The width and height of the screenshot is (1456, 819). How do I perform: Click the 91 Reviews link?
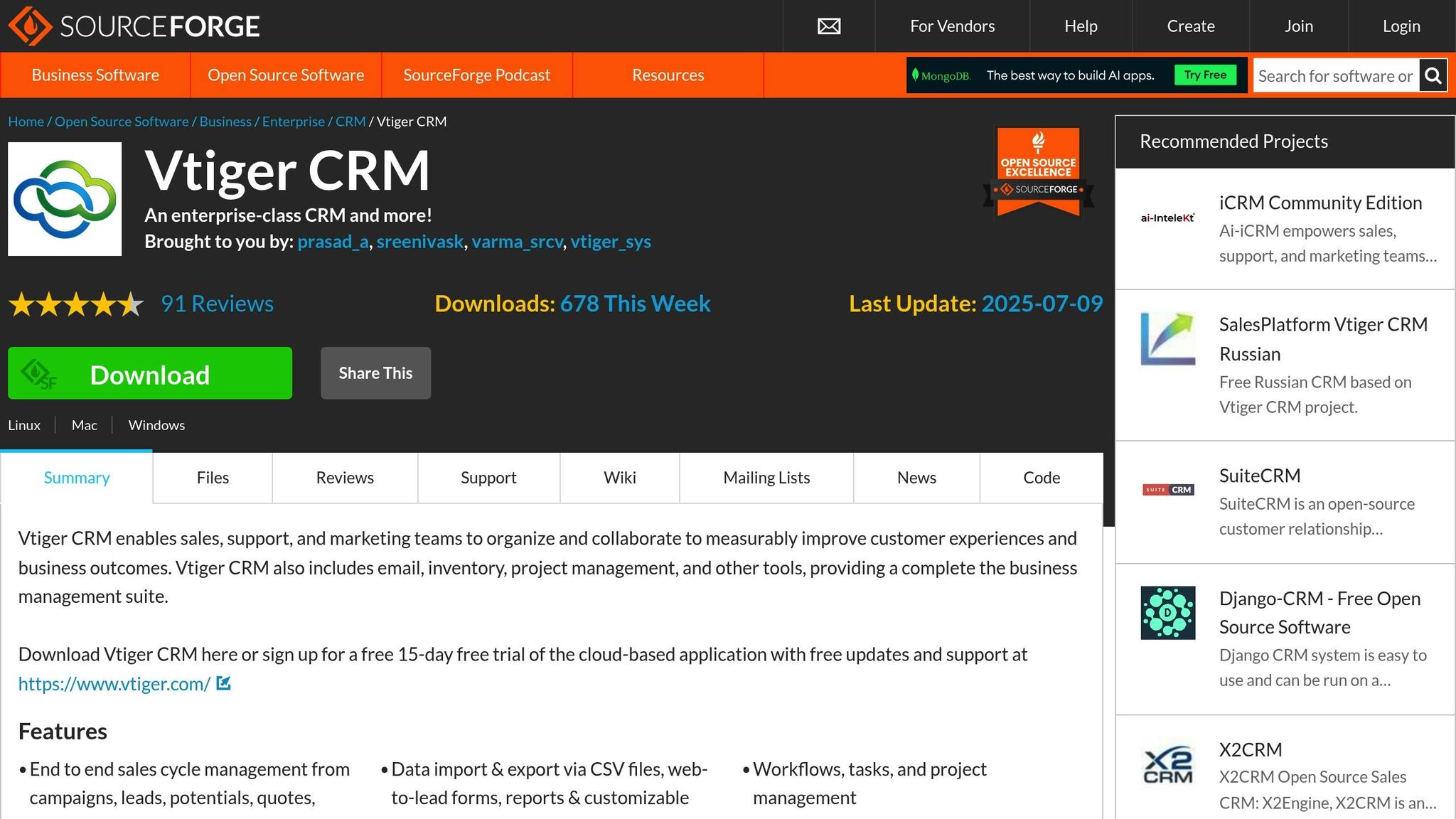click(216, 304)
